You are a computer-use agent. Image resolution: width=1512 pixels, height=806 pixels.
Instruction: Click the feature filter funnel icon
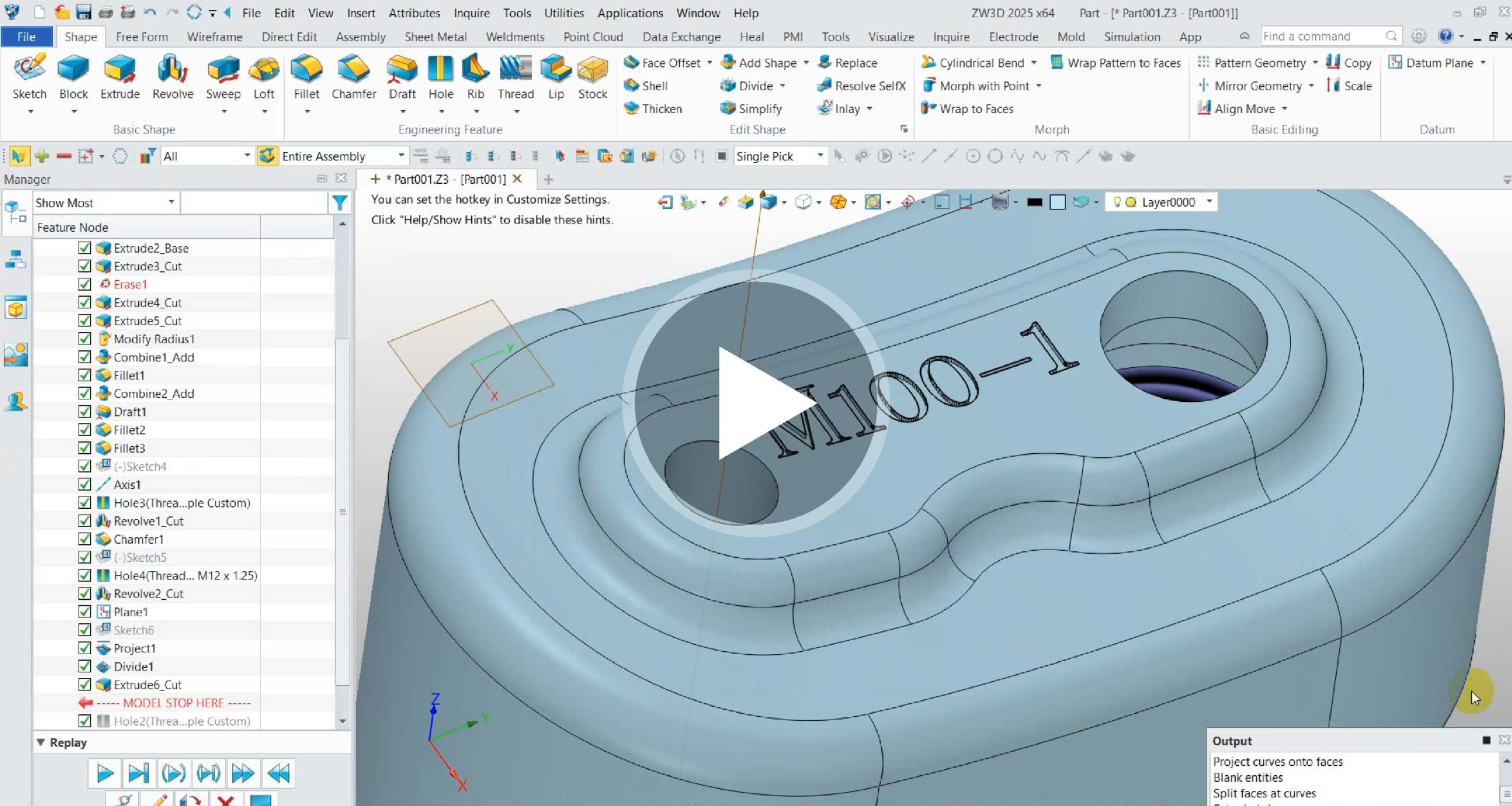tap(340, 203)
